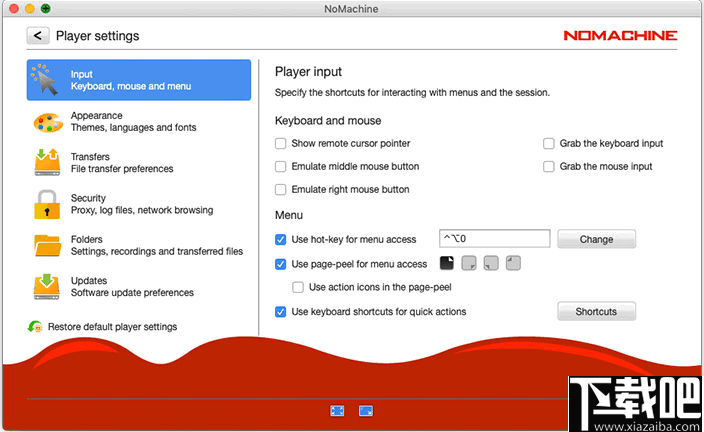Enable Emulate middle mouse button
704x432 pixels.
coord(281,167)
